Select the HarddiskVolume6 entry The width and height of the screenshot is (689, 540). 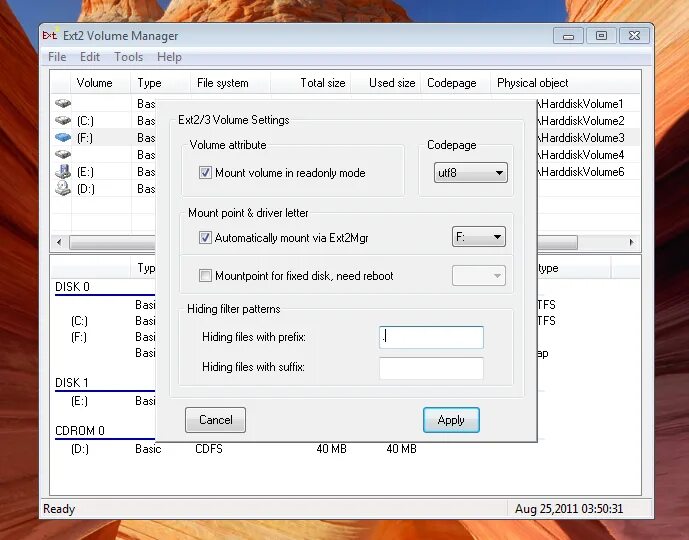[x=580, y=172]
